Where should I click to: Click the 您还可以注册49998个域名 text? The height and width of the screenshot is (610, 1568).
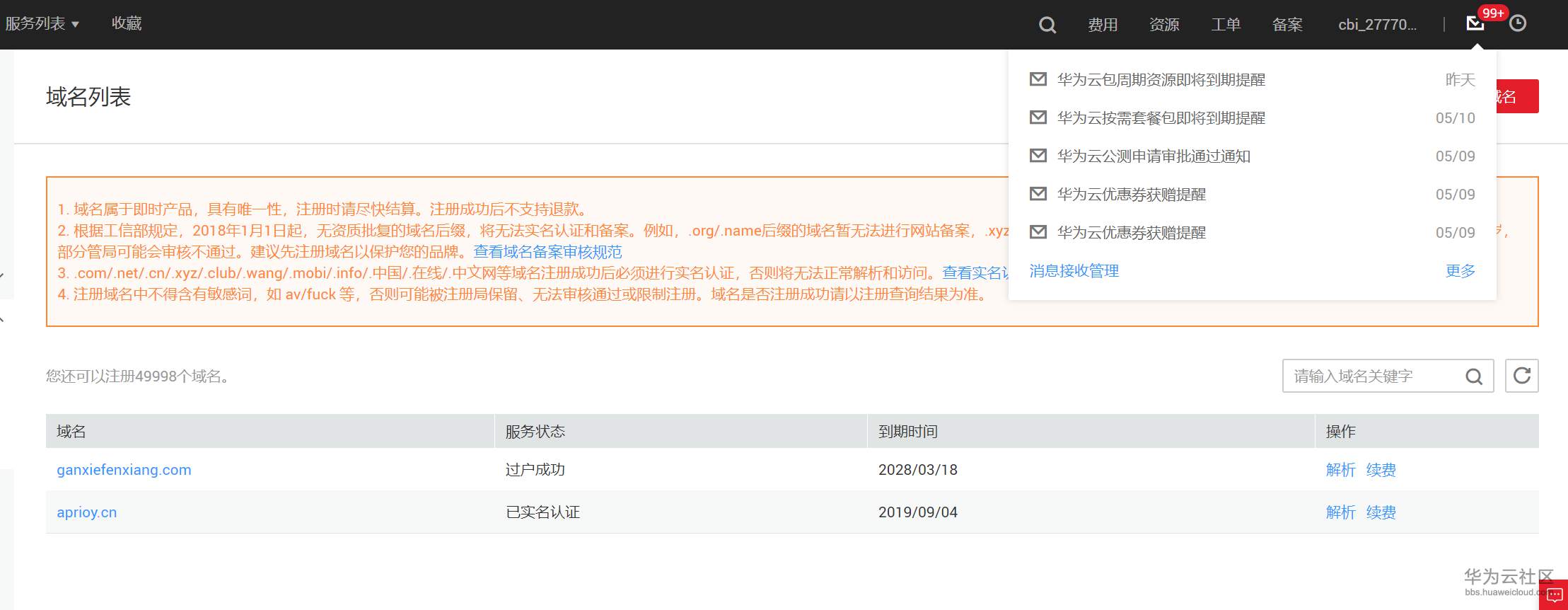coord(138,376)
